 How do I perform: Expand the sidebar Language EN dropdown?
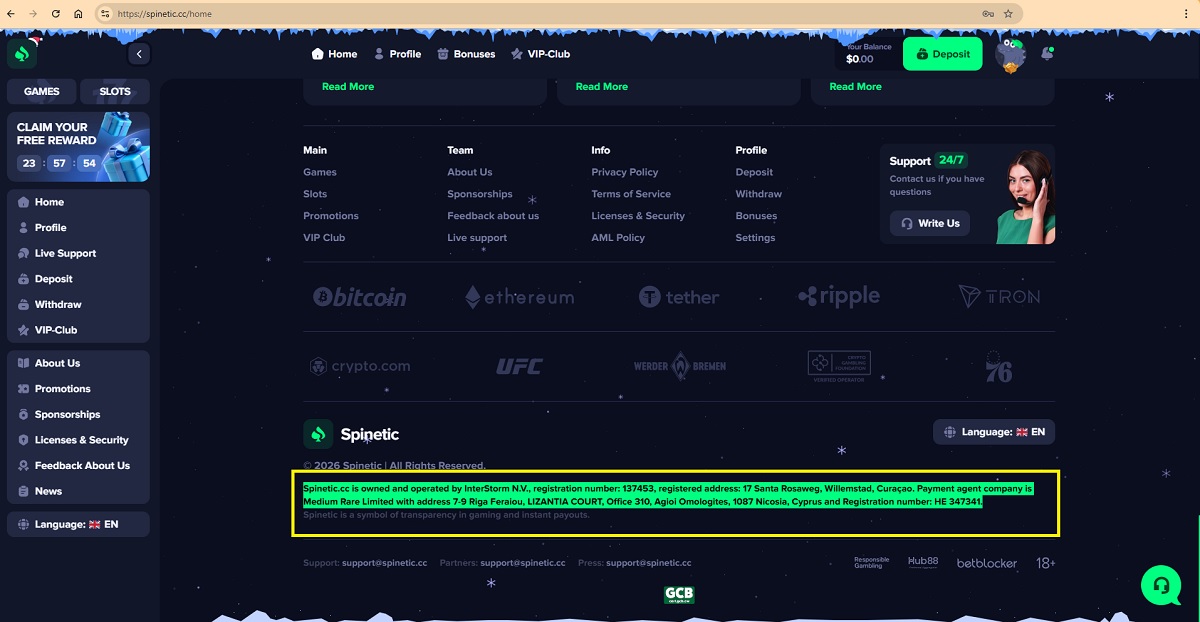78,524
